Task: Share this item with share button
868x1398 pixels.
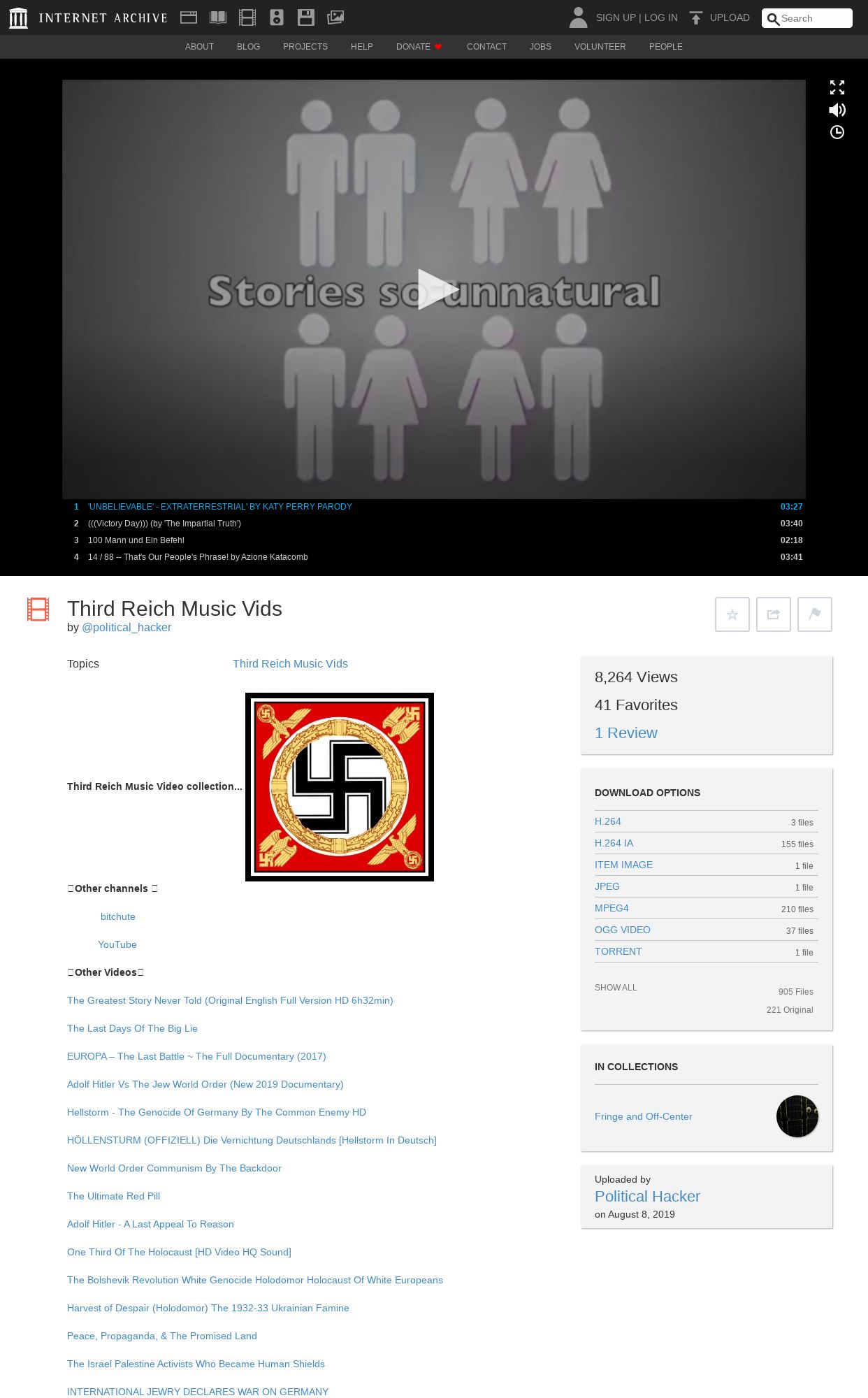Action: [774, 614]
